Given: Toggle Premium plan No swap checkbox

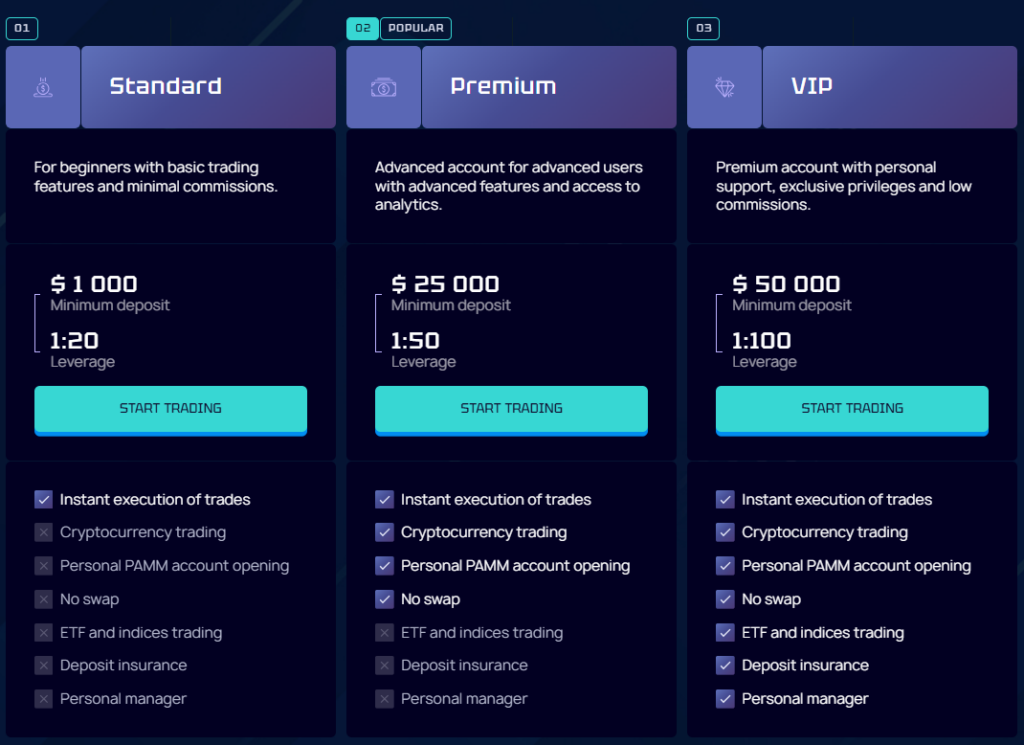Looking at the screenshot, I should [x=384, y=599].
